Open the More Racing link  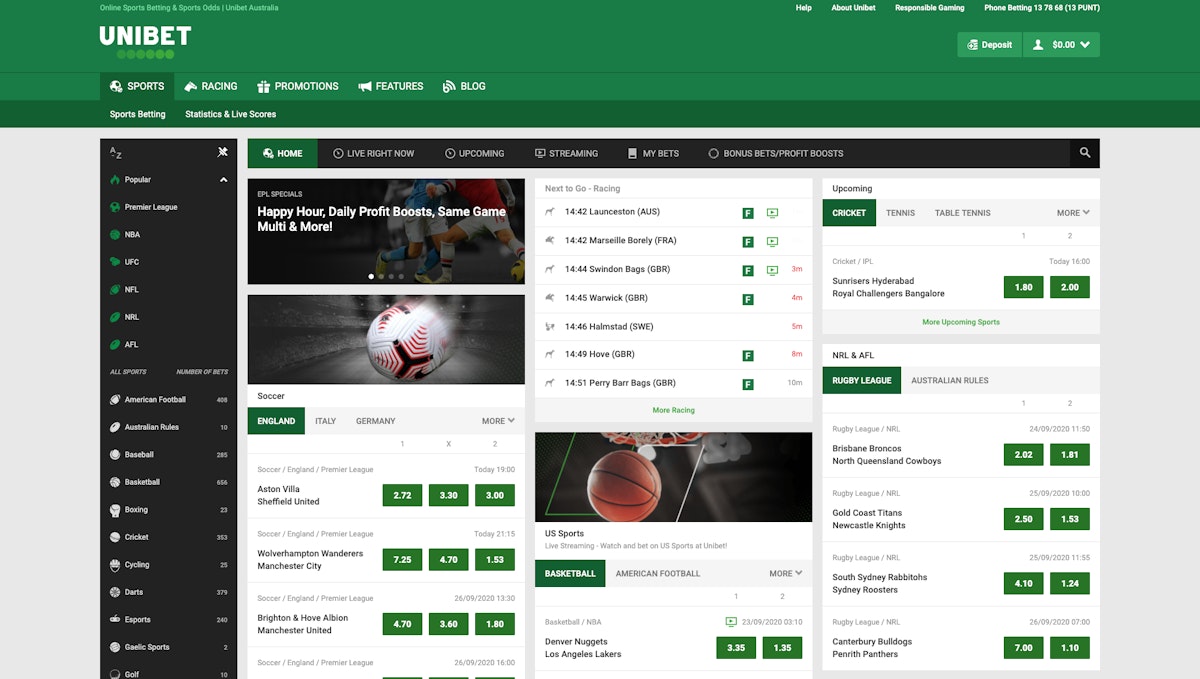pyautogui.click(x=673, y=410)
